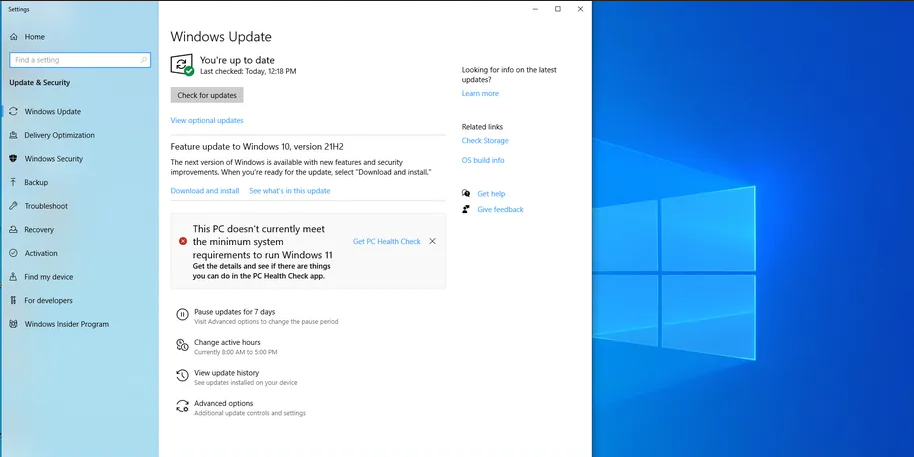The height and width of the screenshot is (457, 914).
Task: Open For developers settings page
Action: [x=48, y=300]
